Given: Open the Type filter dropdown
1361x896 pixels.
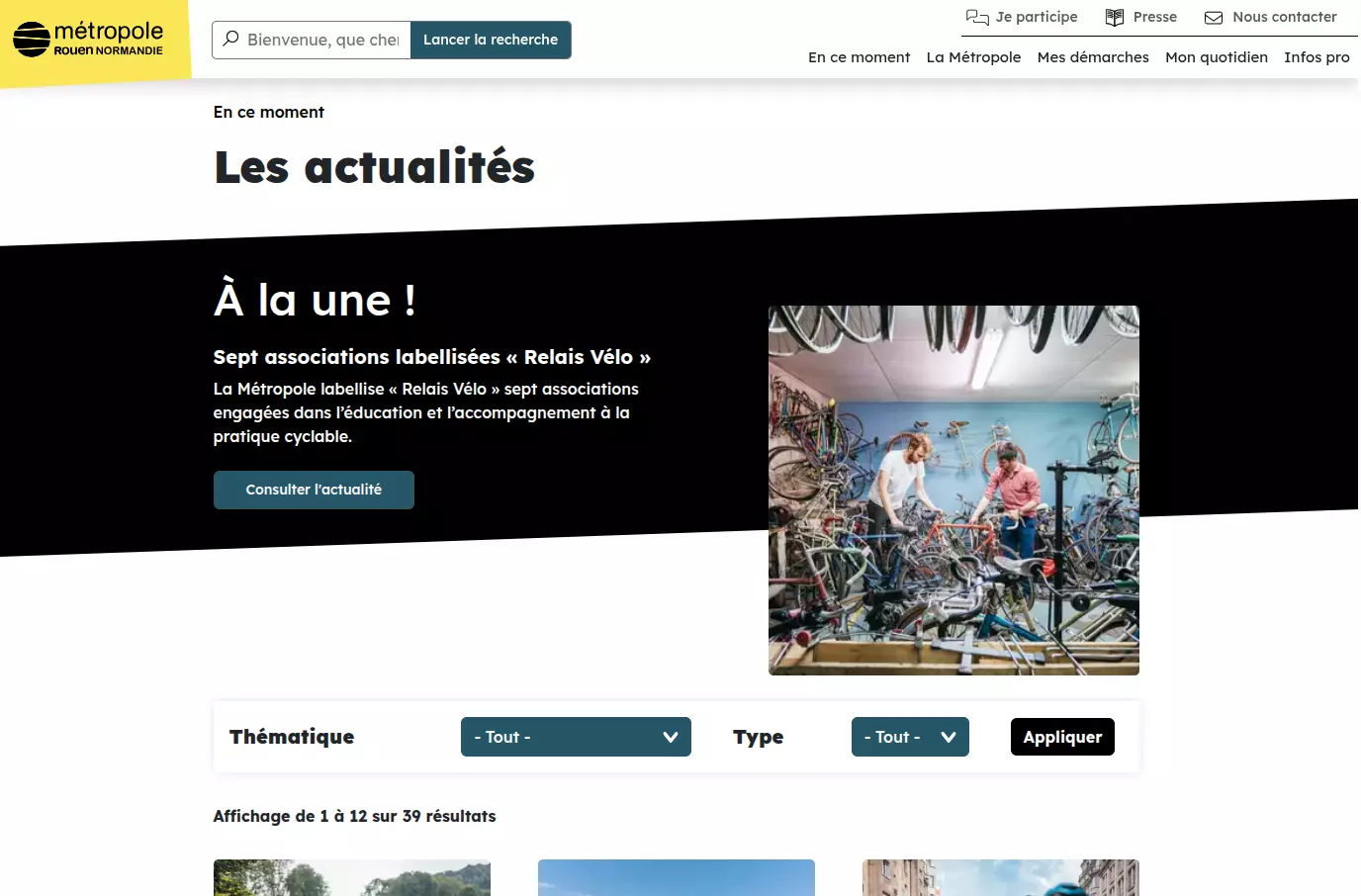Looking at the screenshot, I should [910, 737].
